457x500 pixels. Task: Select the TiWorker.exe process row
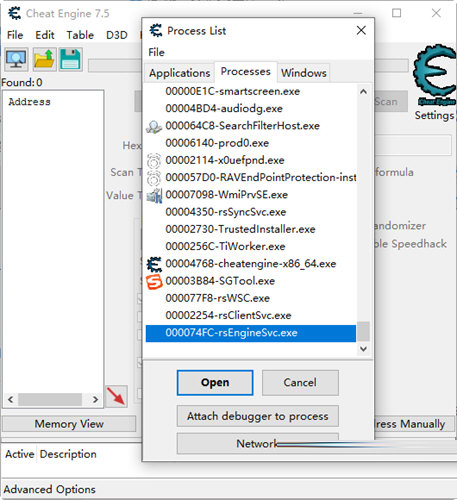[251, 247]
